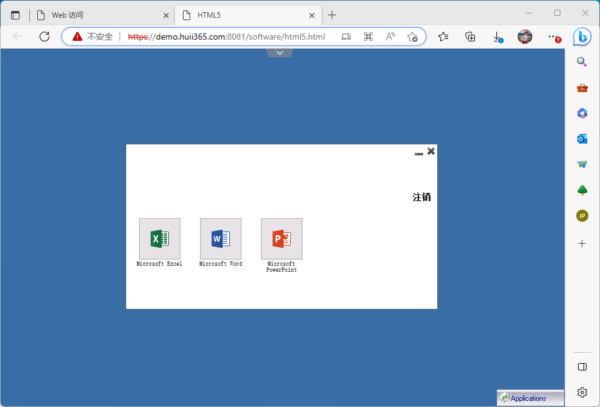Add a new sidebar app with plus
This screenshot has height=407, width=600.
click(x=582, y=243)
